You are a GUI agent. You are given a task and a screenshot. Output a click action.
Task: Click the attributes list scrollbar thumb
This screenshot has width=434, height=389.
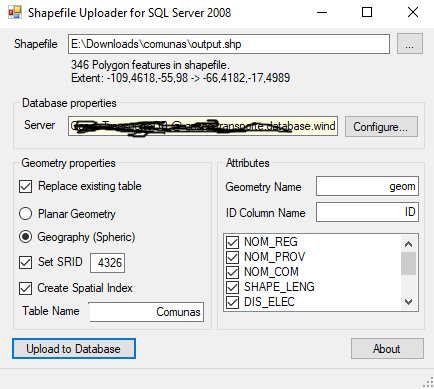408,263
